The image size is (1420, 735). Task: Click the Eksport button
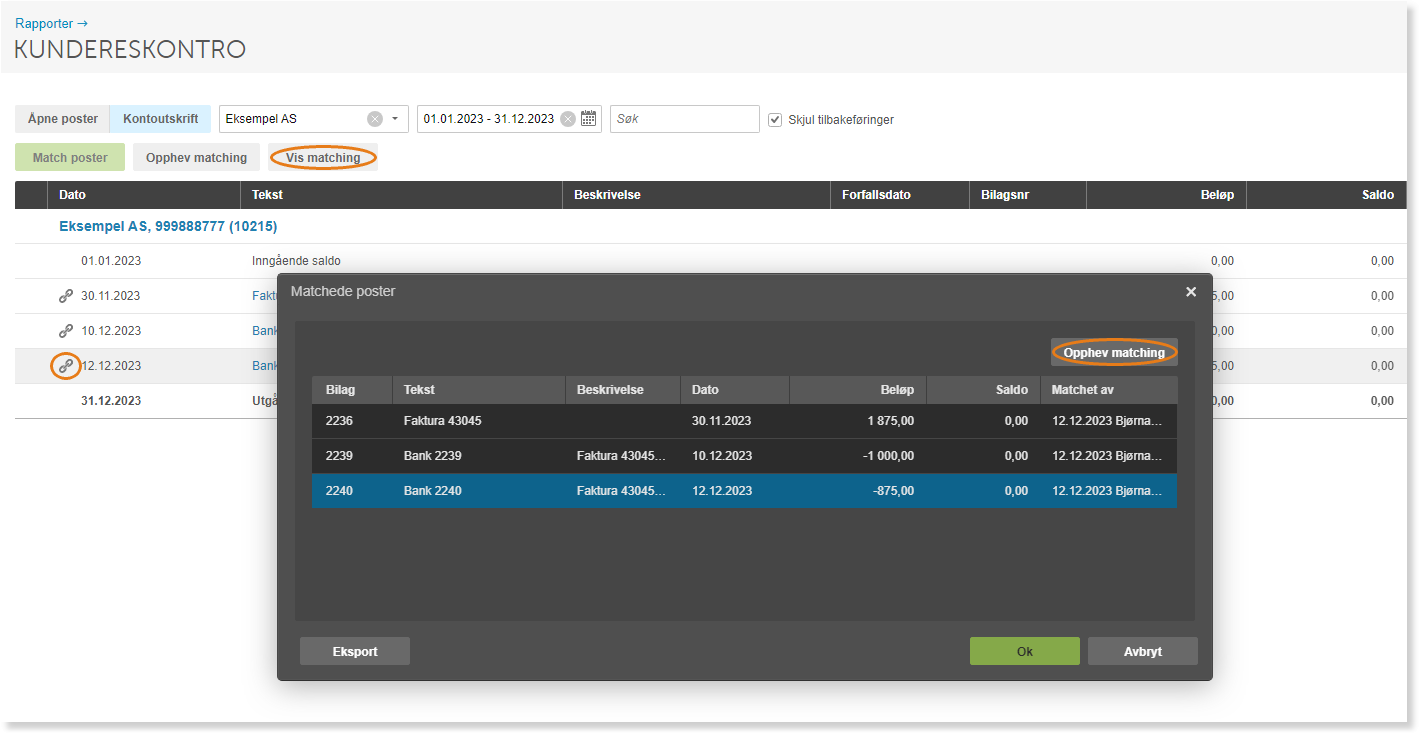coord(355,651)
